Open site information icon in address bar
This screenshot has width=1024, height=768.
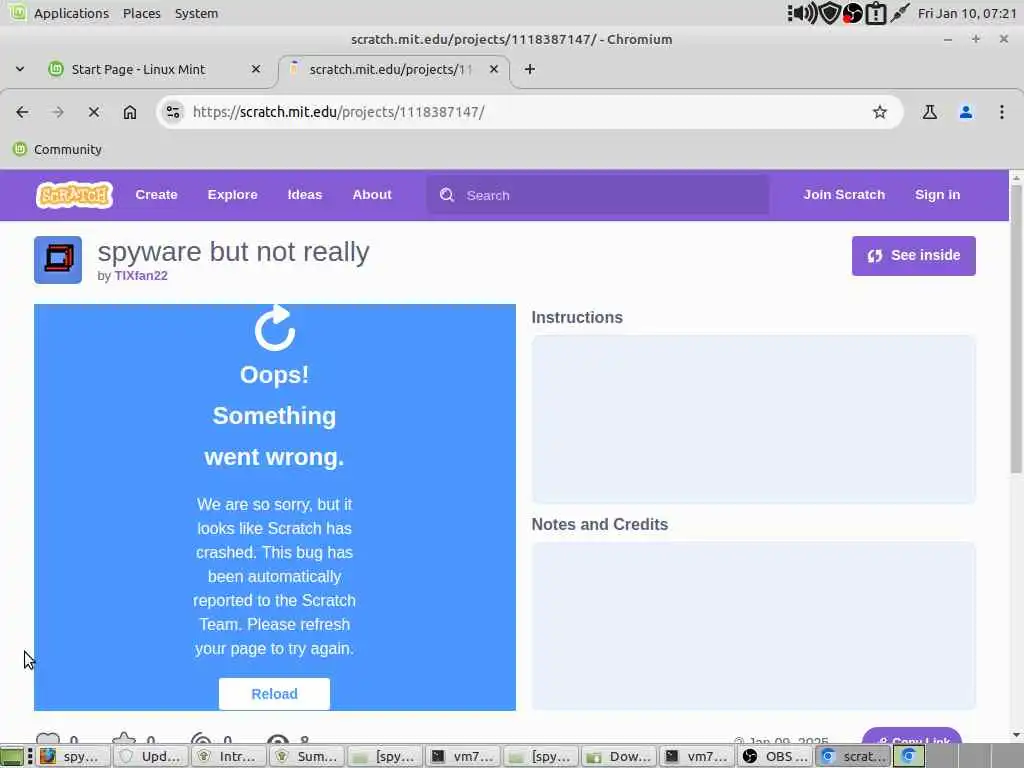pos(173,112)
